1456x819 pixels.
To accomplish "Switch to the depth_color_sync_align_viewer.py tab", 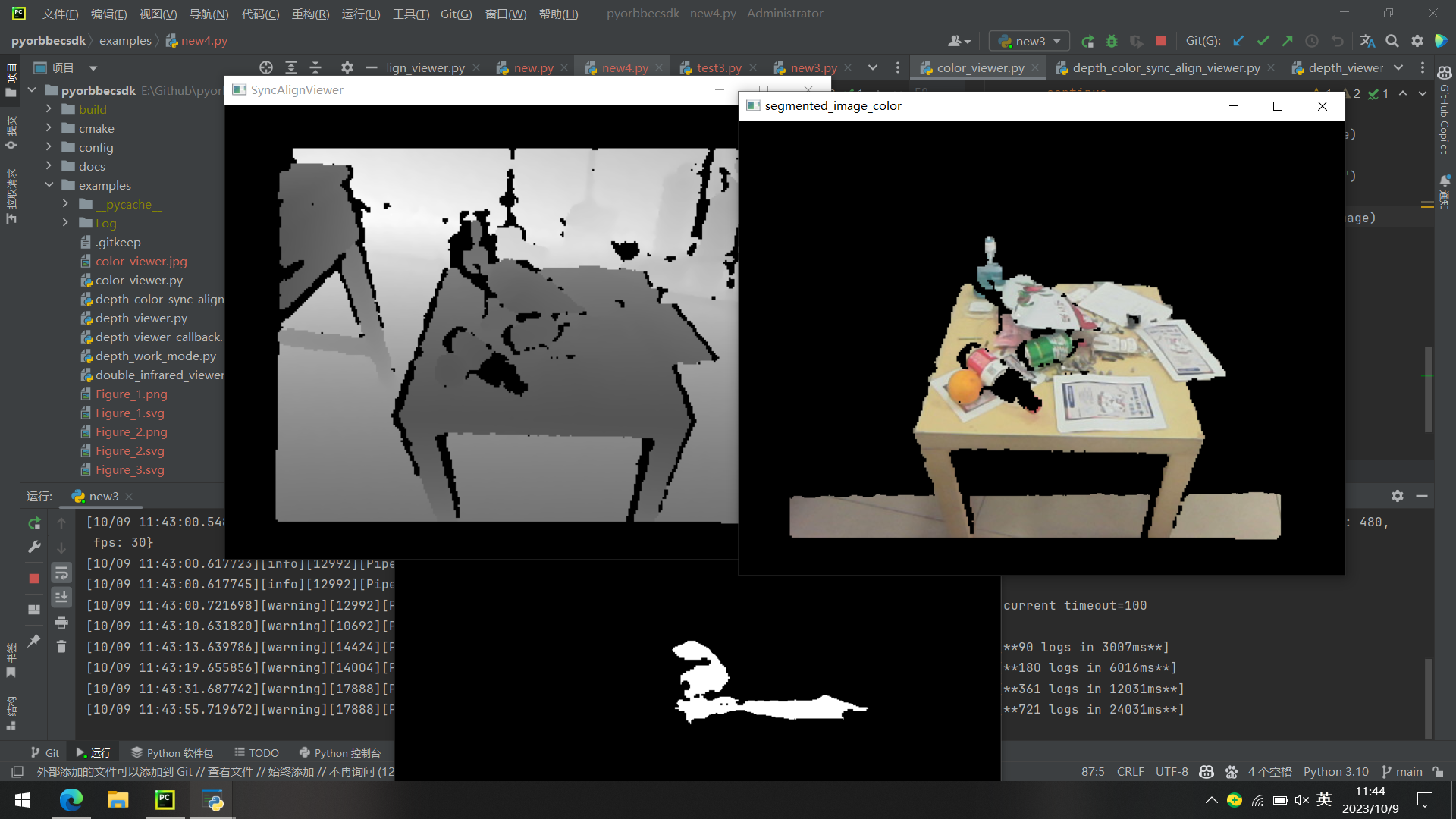I will [1166, 67].
